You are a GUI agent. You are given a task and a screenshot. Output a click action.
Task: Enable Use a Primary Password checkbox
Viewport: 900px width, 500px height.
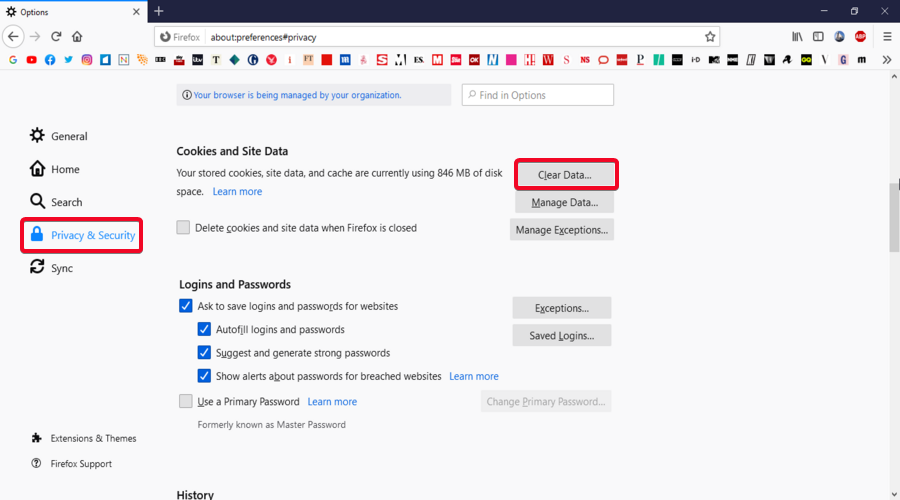[186, 402]
